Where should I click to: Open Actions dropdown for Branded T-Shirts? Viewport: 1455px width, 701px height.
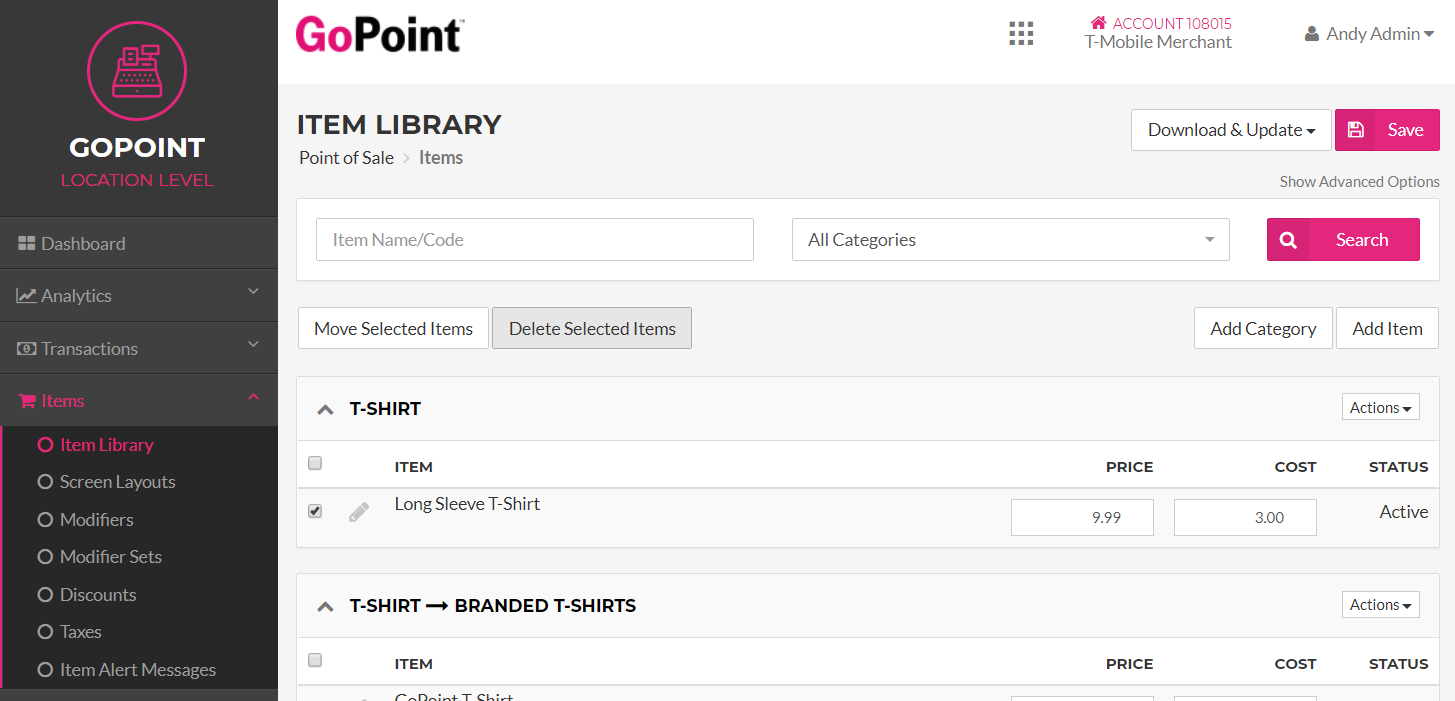pos(1380,605)
